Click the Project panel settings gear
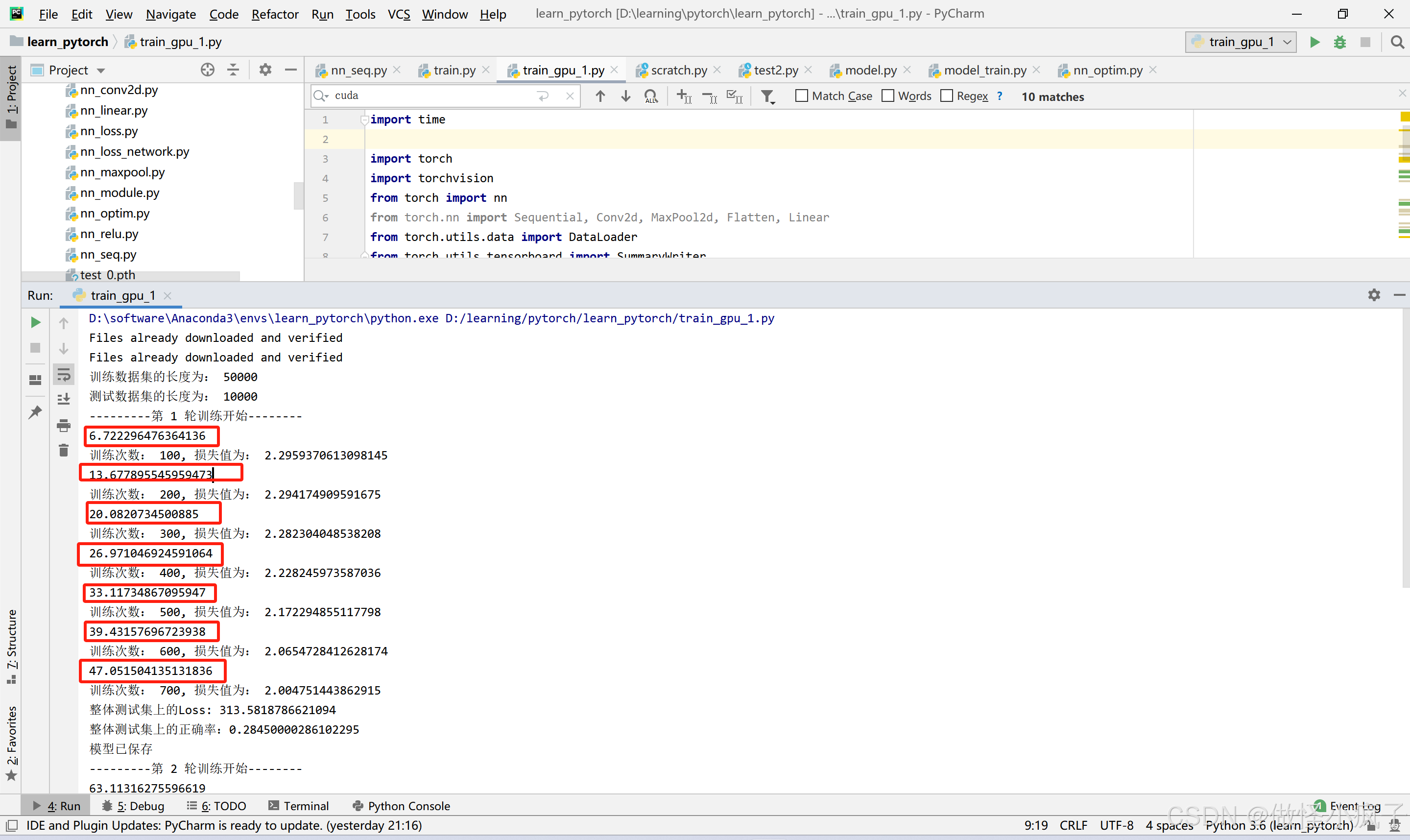Screen dimensions: 1410x840 tap(265, 70)
